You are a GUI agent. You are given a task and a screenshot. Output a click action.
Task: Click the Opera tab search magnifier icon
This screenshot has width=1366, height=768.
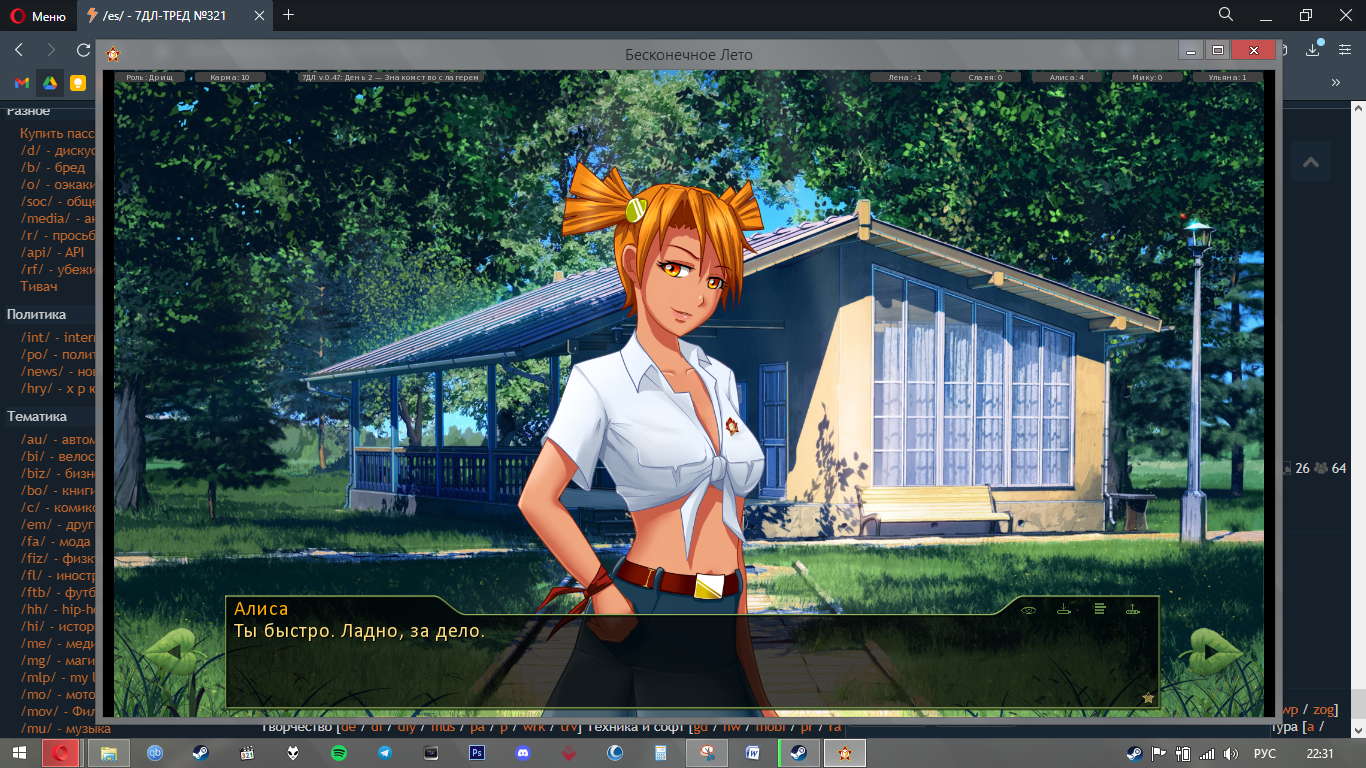[1226, 14]
